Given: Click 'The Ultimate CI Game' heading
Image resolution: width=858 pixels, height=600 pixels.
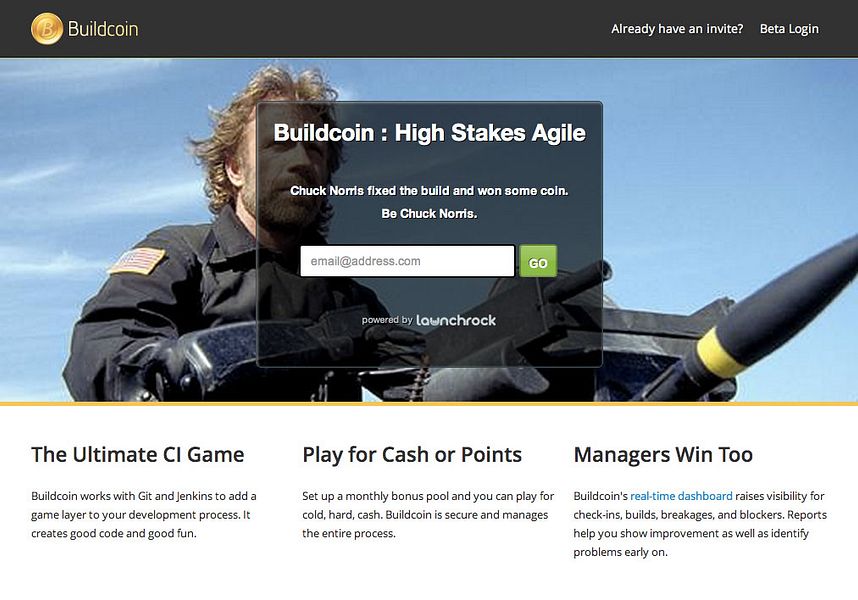Looking at the screenshot, I should pos(138,455).
